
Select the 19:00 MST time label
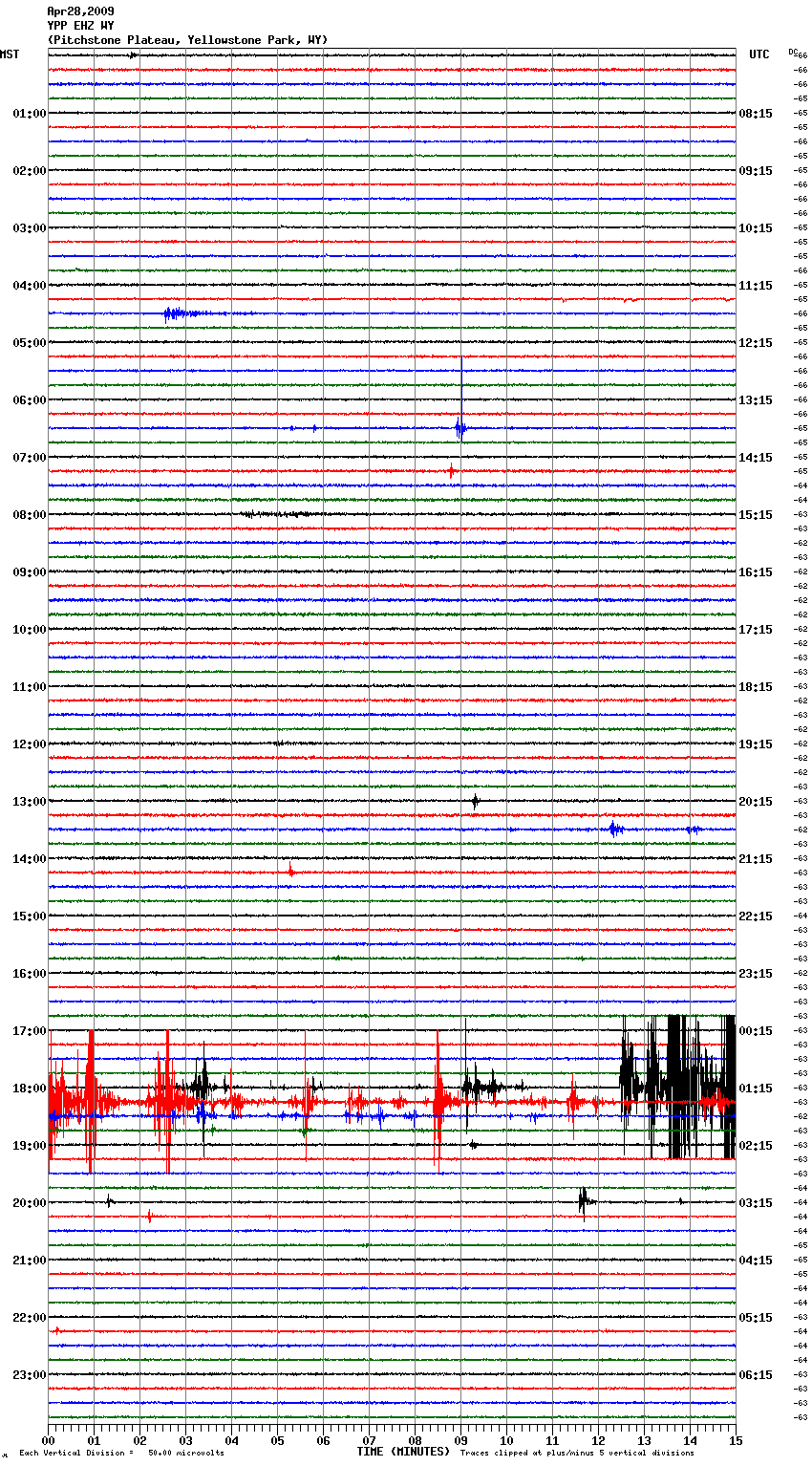pos(29,1146)
